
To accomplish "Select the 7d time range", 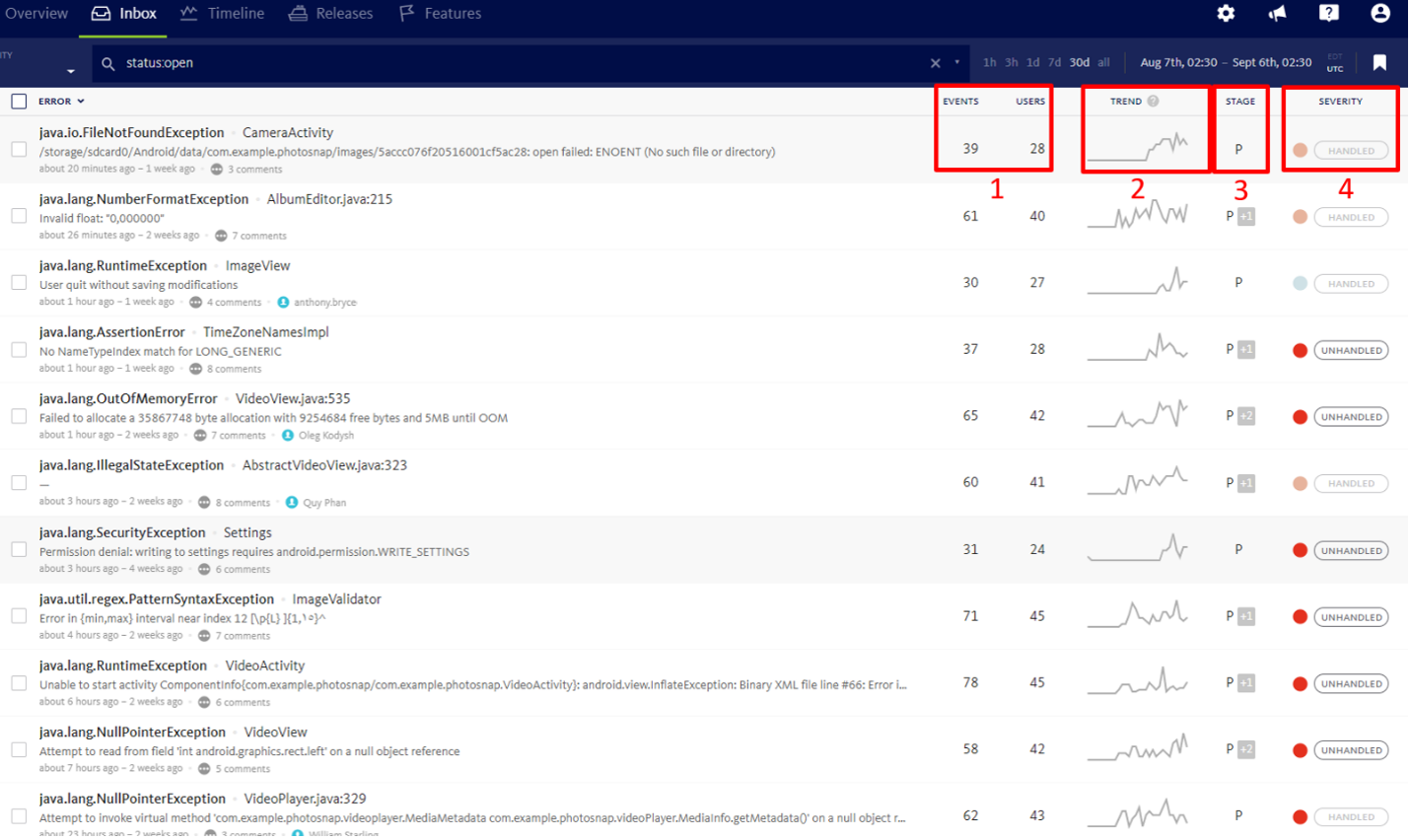I will pos(1054,63).
